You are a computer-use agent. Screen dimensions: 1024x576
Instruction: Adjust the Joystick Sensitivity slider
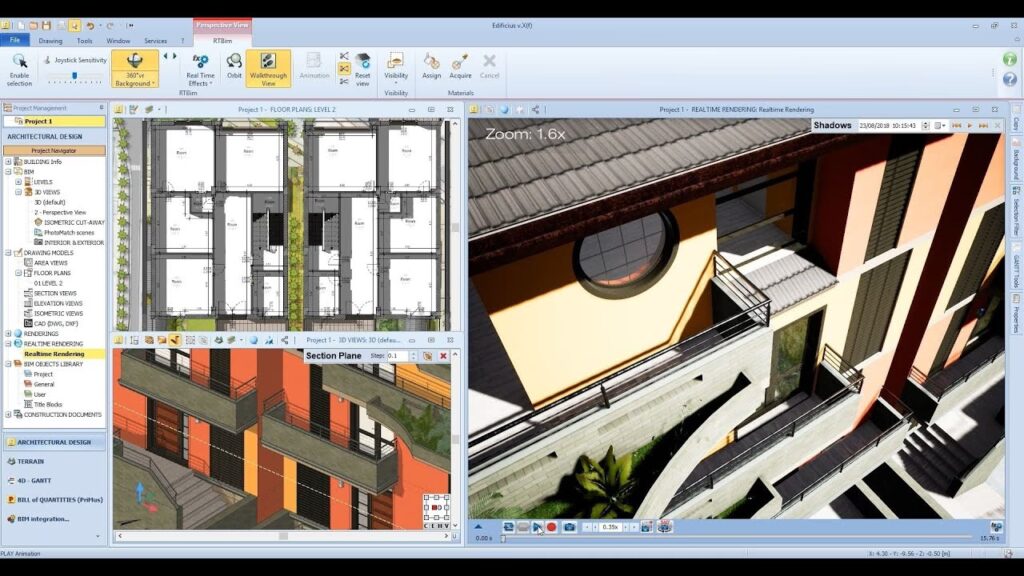pyautogui.click(x=75, y=73)
